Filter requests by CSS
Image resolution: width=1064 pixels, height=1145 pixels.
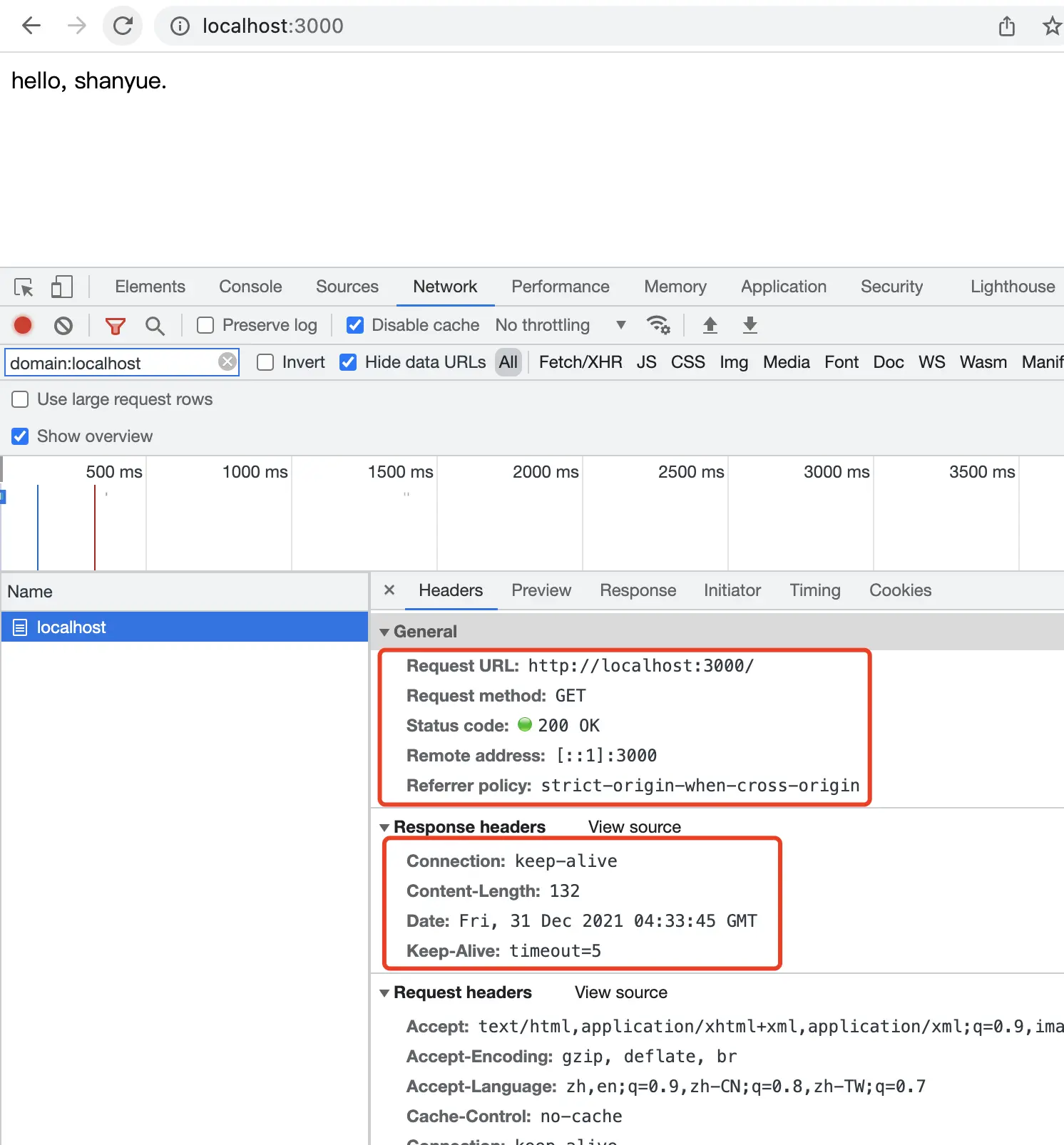[x=688, y=362]
